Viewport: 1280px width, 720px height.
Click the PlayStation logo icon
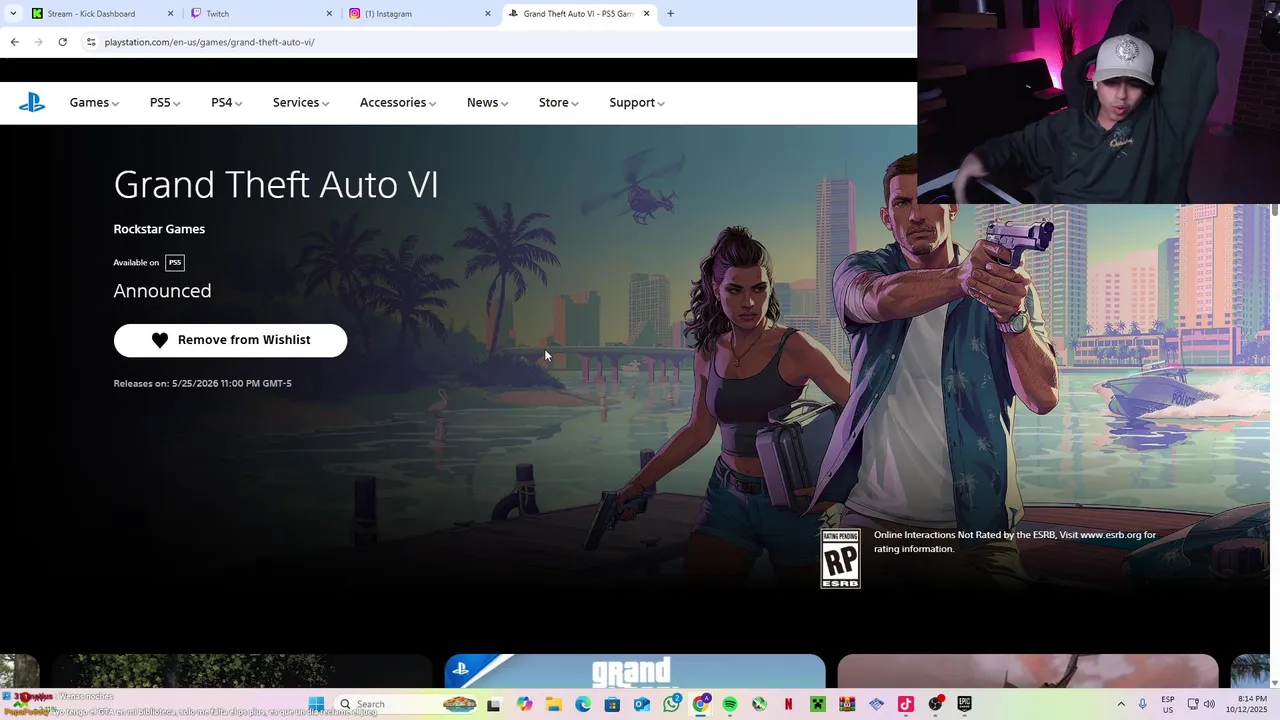(32, 102)
